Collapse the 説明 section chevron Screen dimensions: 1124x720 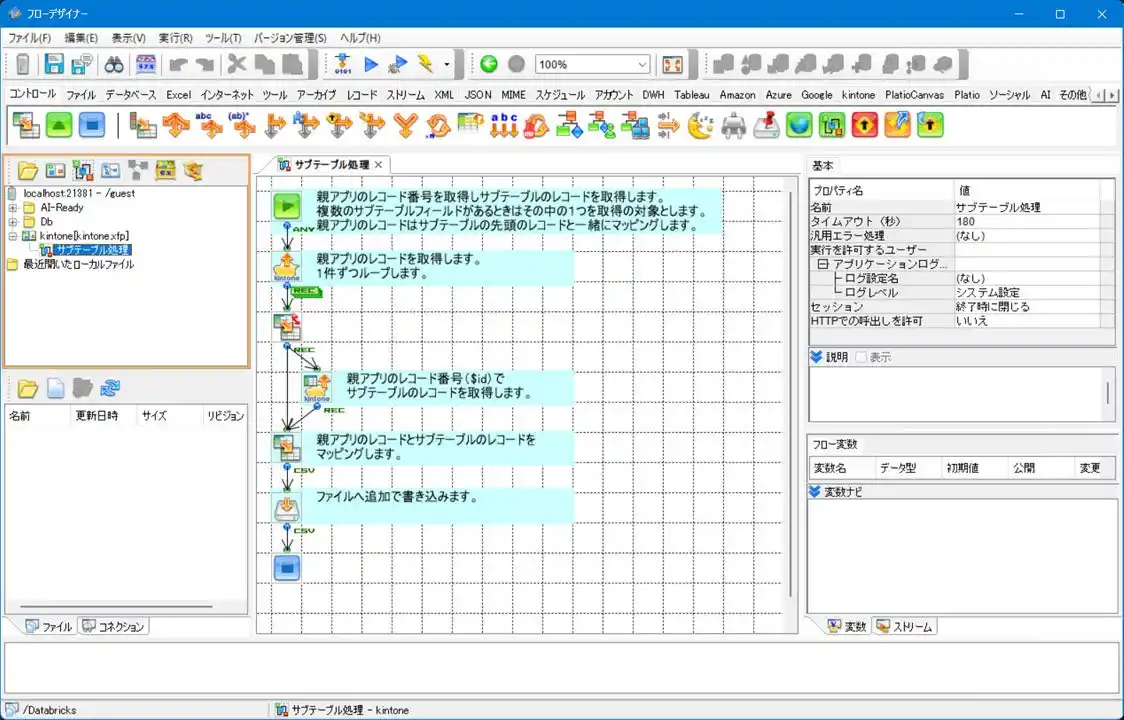pyautogui.click(x=817, y=357)
